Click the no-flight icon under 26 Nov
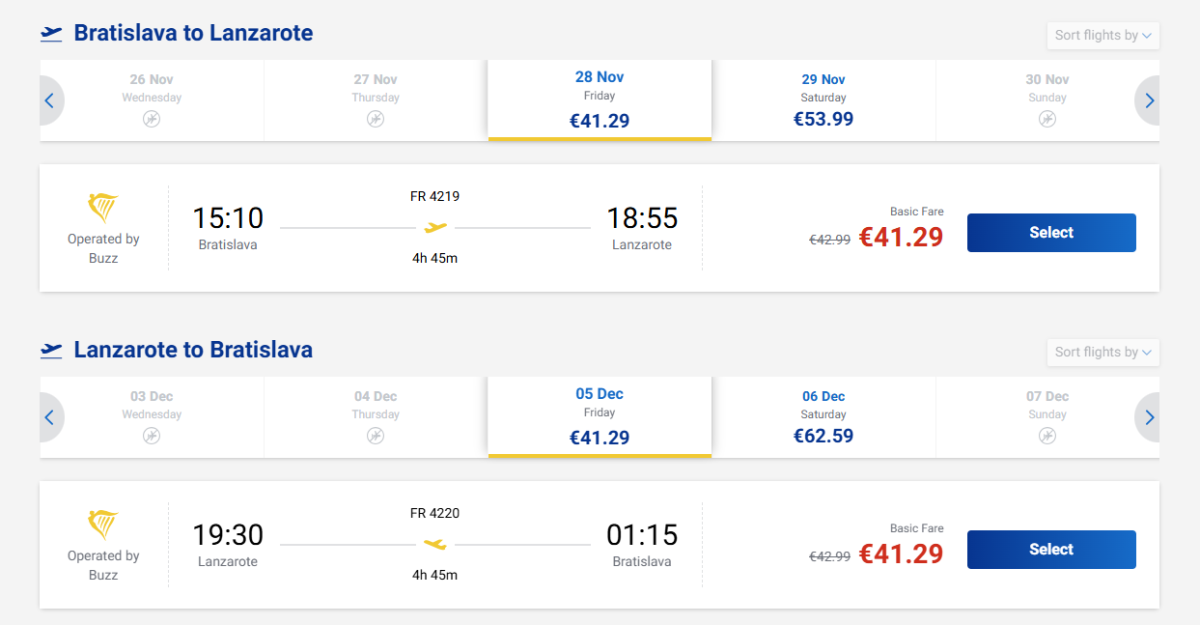 pos(151,119)
